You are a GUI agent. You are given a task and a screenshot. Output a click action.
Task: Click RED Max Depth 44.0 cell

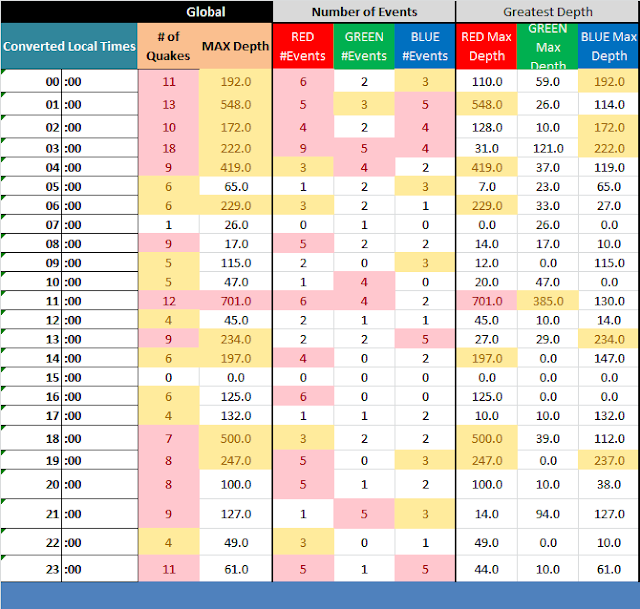coord(486,569)
